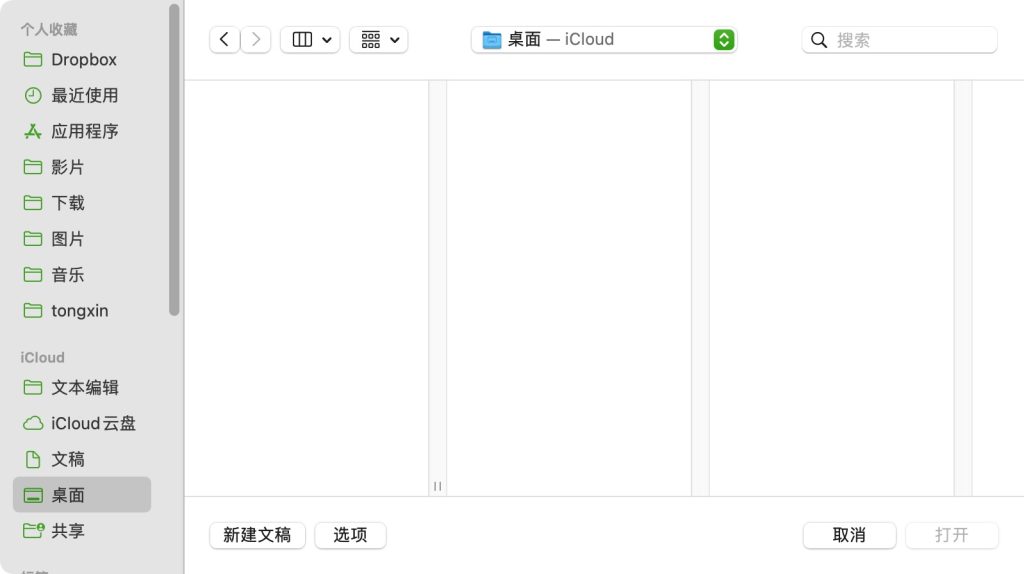Viewport: 1024px width, 574px height.
Task: Click the 新建文稿 button
Action: [x=257, y=535]
